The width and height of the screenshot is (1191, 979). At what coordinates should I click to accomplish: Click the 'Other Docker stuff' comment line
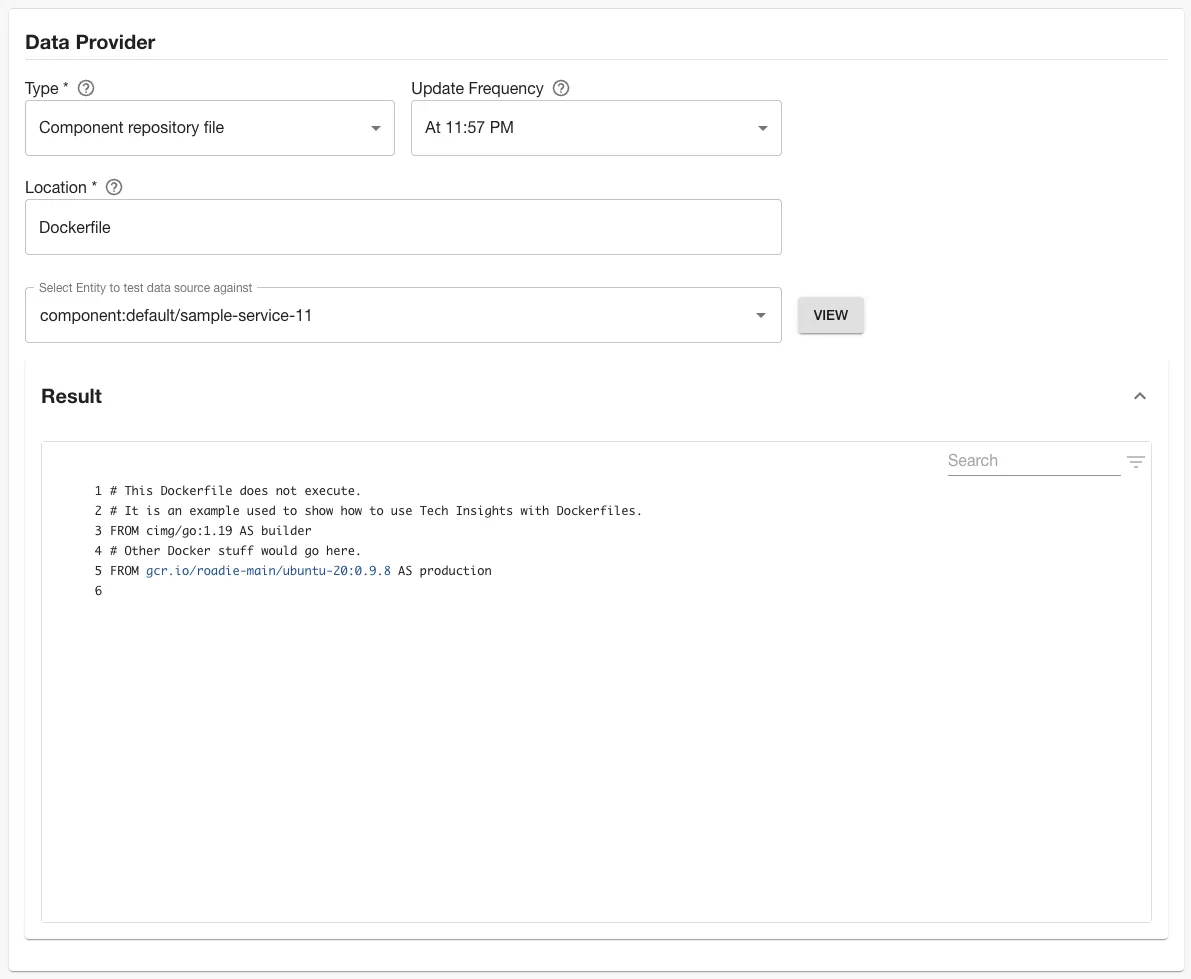235,551
